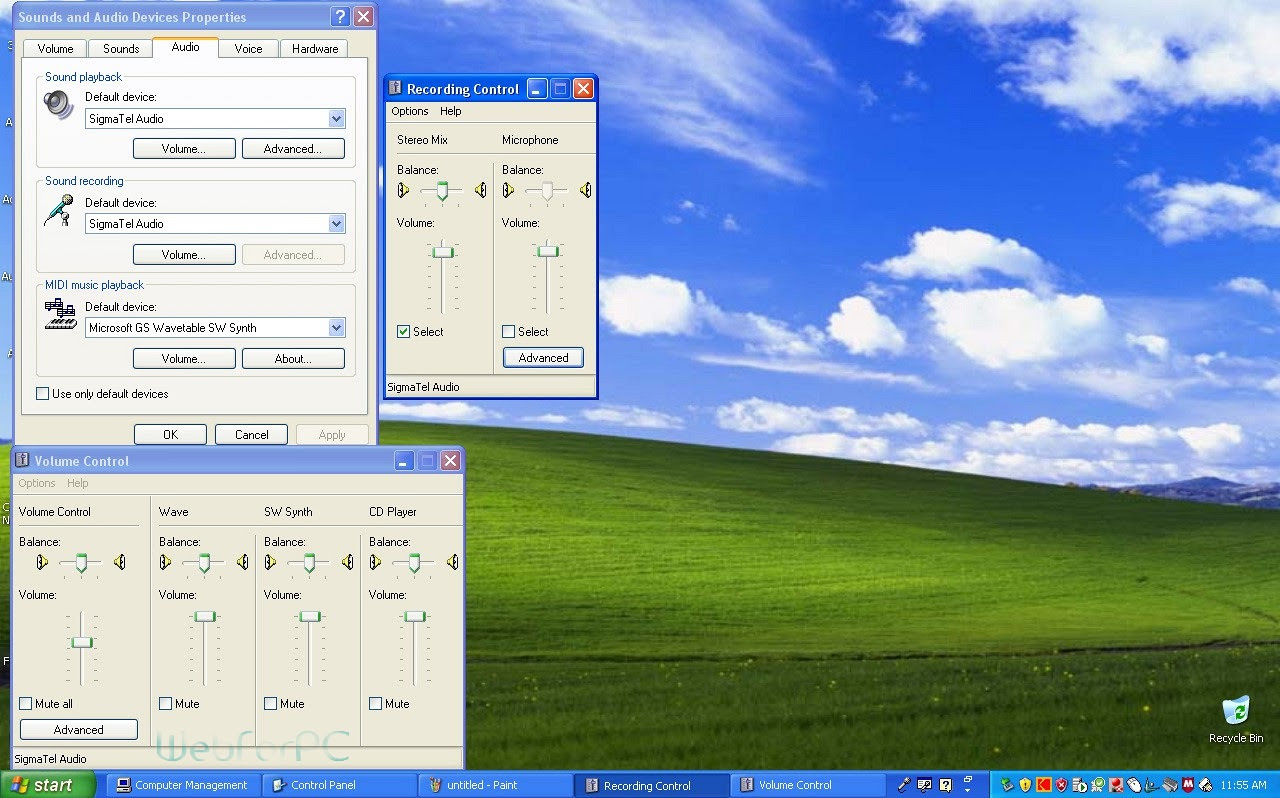Switch to the Voice tab

pos(248,49)
